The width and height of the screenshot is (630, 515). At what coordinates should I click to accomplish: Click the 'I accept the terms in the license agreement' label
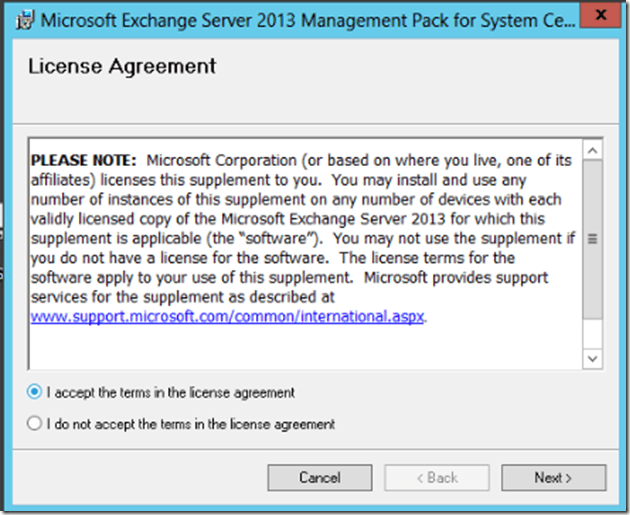(170, 393)
